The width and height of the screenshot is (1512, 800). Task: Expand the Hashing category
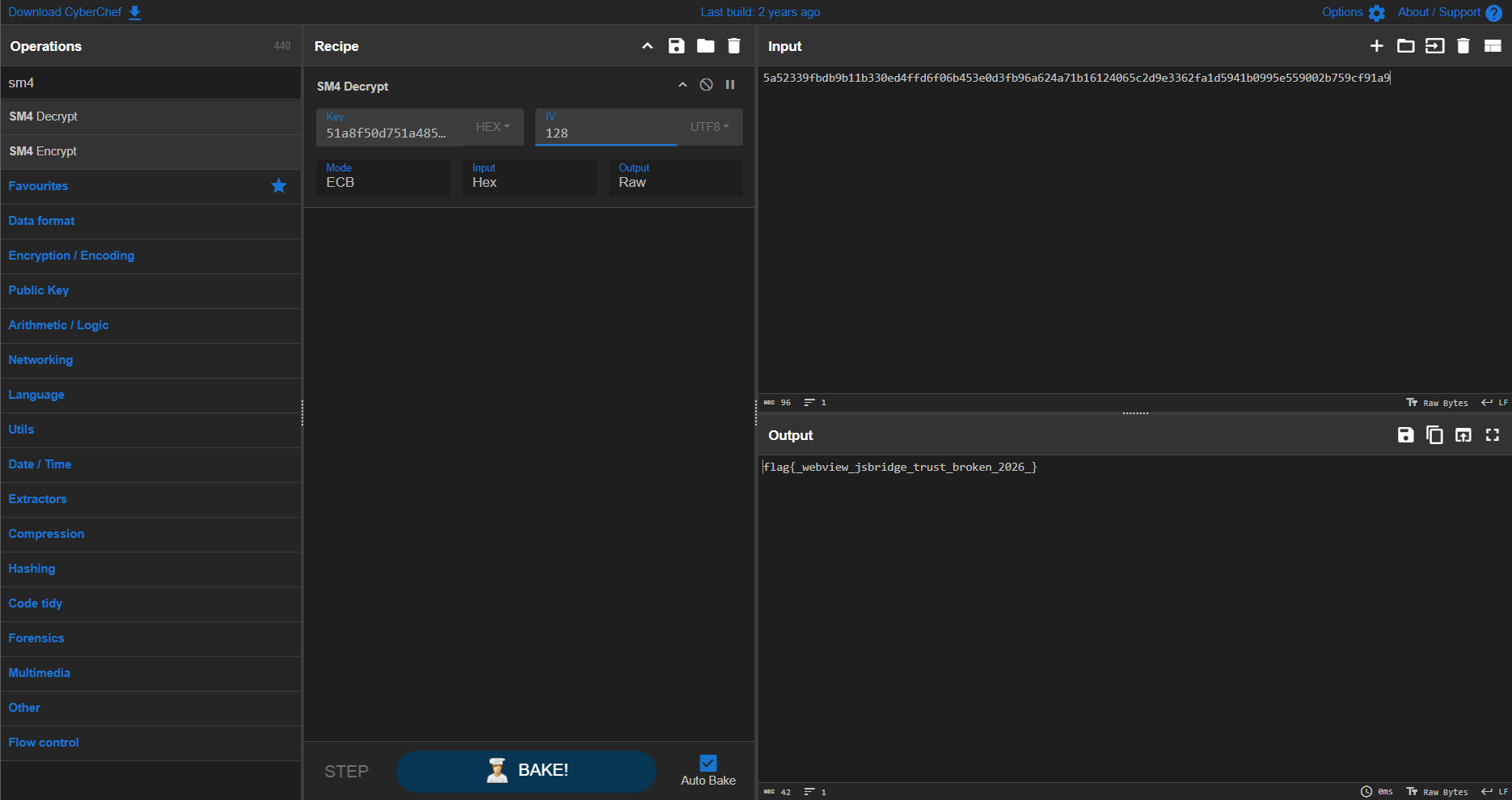pos(32,569)
